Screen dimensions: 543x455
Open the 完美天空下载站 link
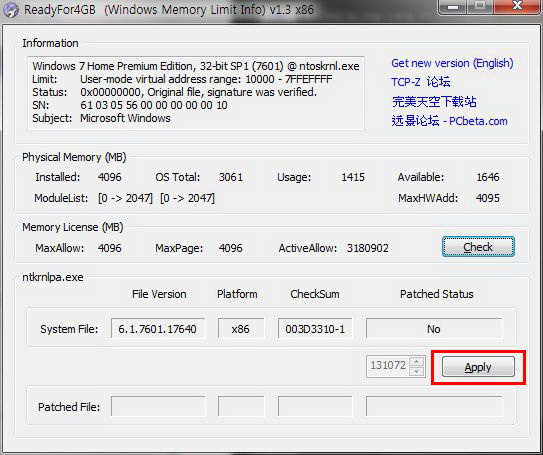click(434, 101)
